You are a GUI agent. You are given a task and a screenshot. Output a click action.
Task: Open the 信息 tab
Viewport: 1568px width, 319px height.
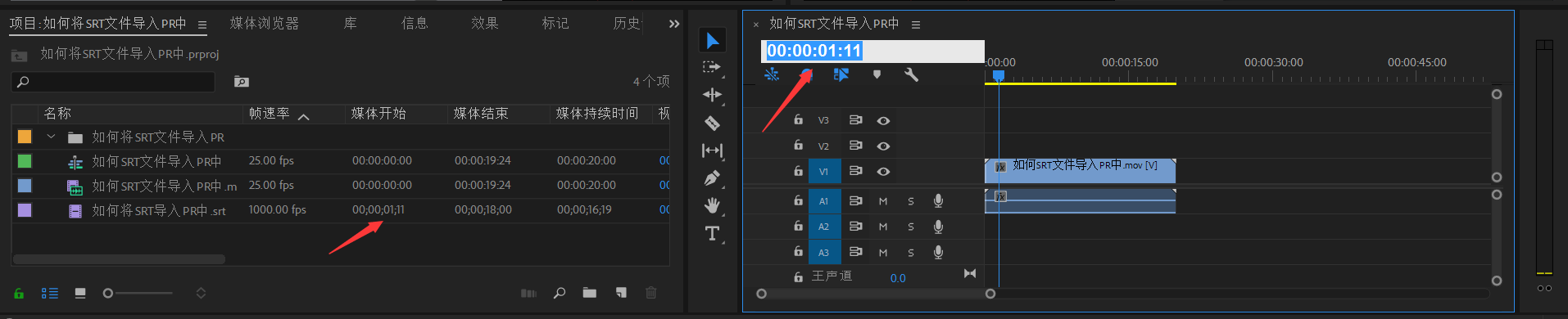coord(415,23)
